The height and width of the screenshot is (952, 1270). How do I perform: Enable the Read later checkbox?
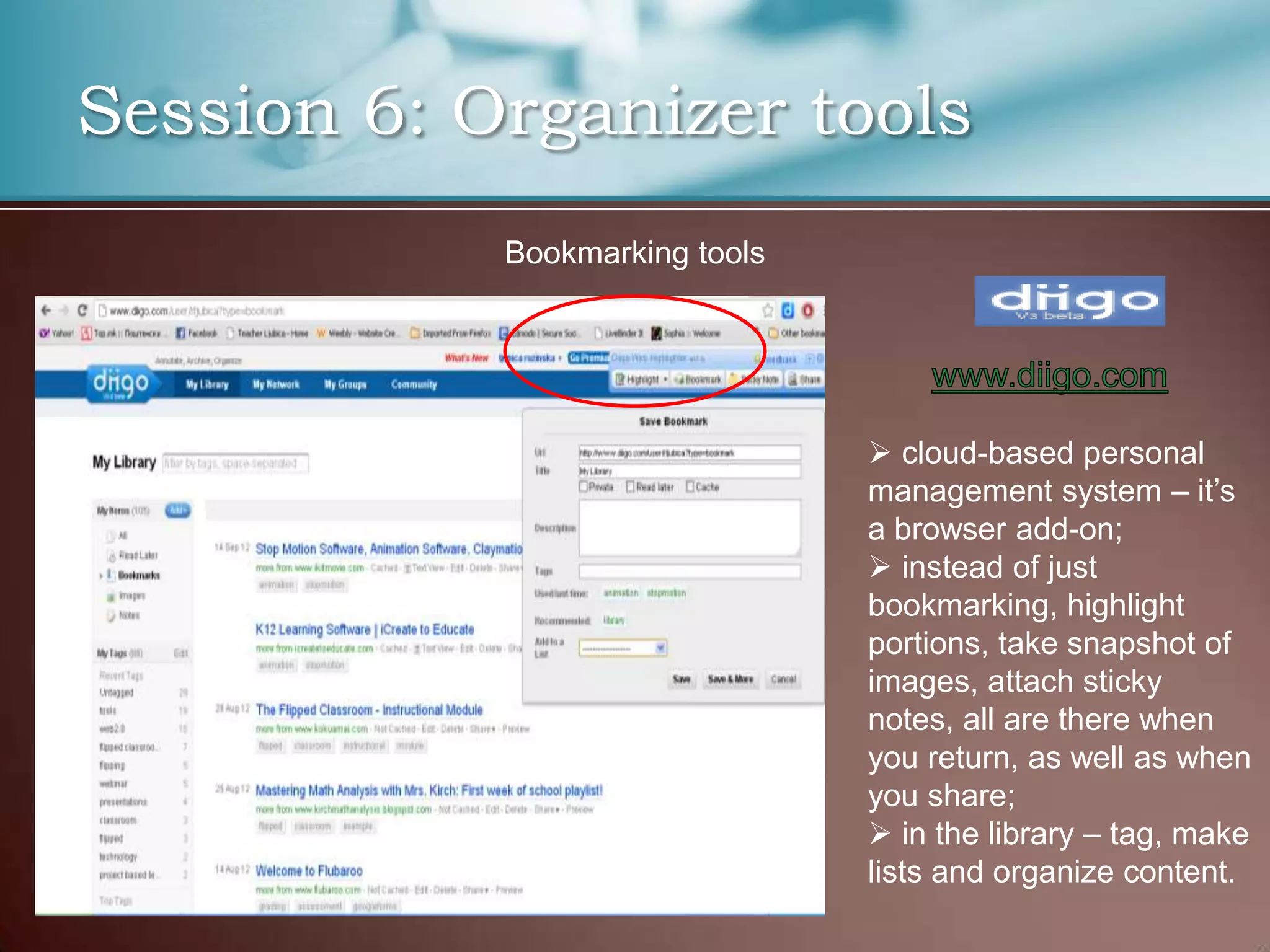[631, 487]
